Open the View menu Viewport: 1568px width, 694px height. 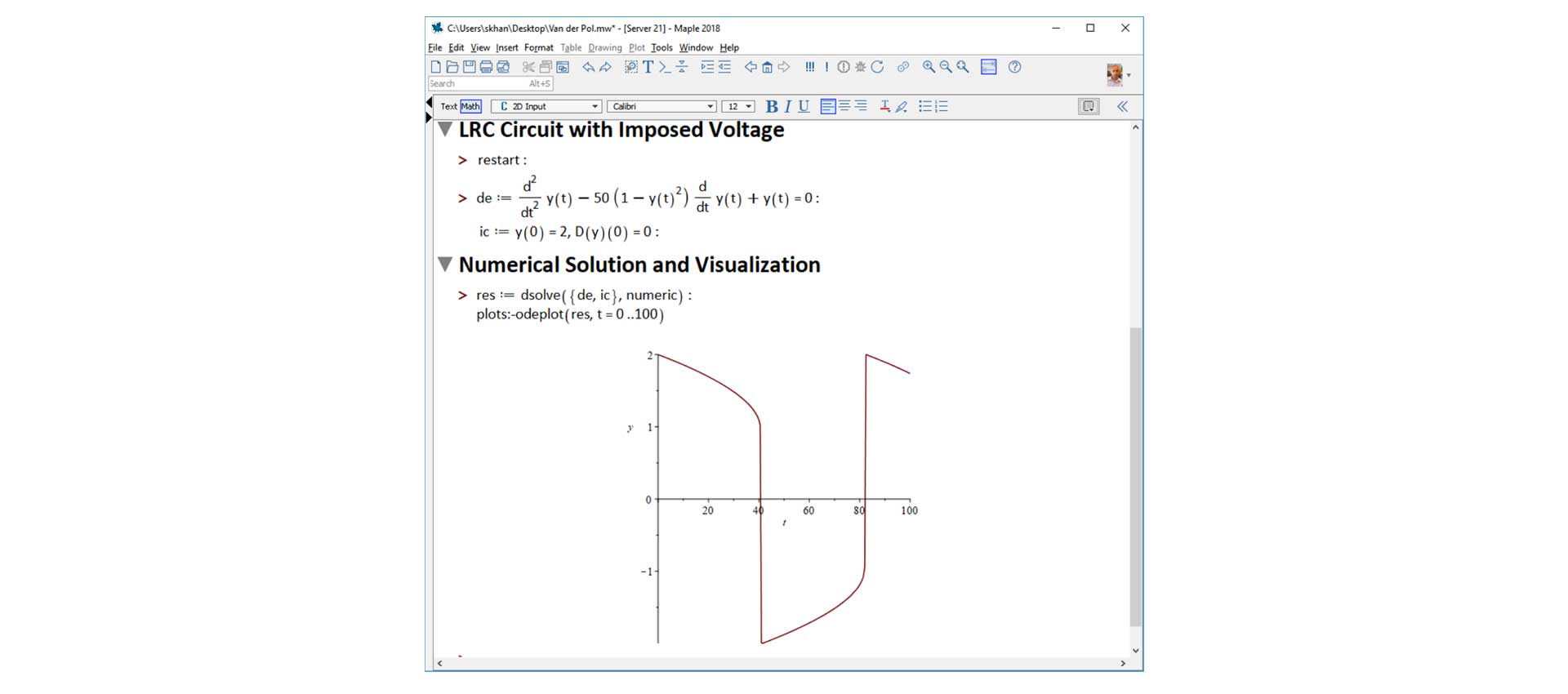click(480, 47)
